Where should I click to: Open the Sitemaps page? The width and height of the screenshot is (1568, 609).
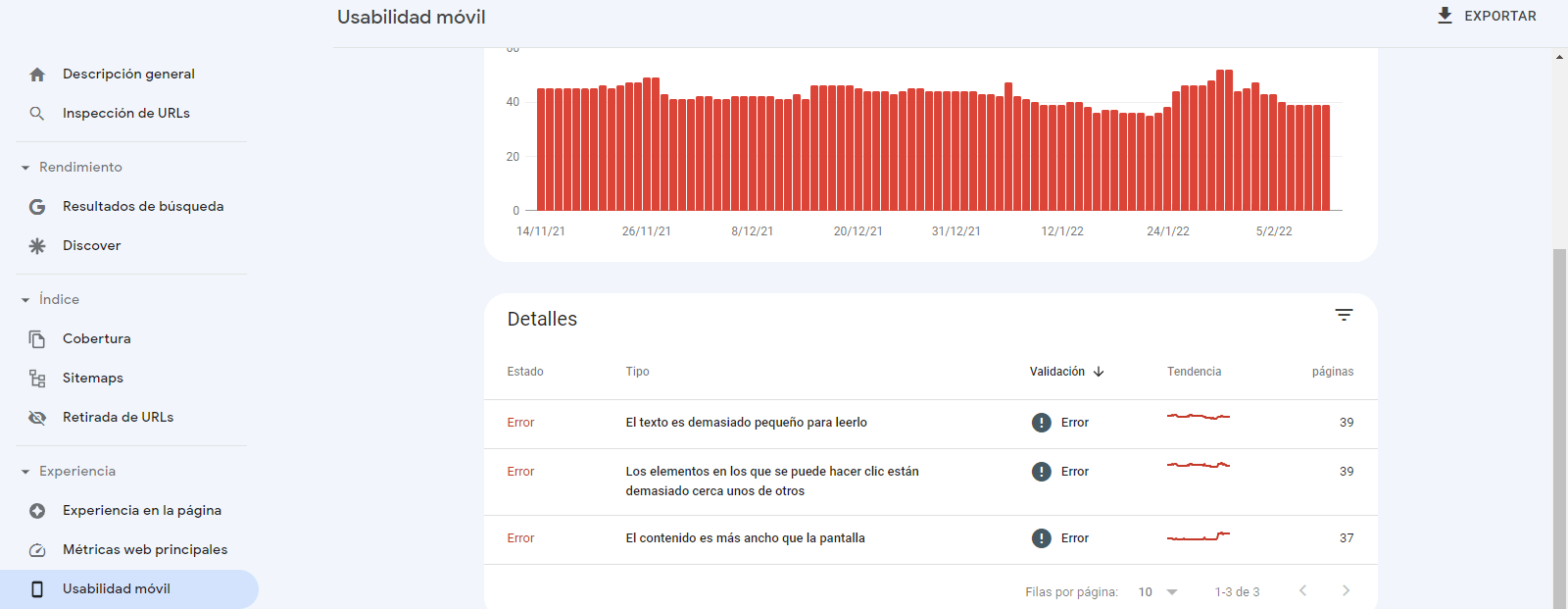[93, 379]
